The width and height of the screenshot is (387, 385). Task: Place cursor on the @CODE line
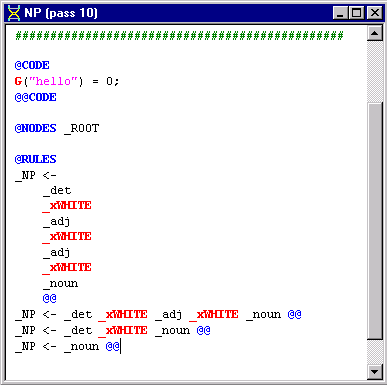tap(32, 65)
